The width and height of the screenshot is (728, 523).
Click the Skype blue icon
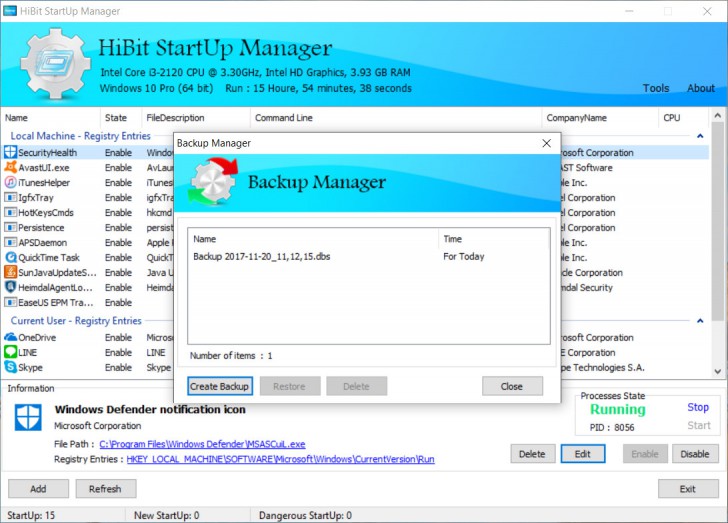[x=10, y=367]
